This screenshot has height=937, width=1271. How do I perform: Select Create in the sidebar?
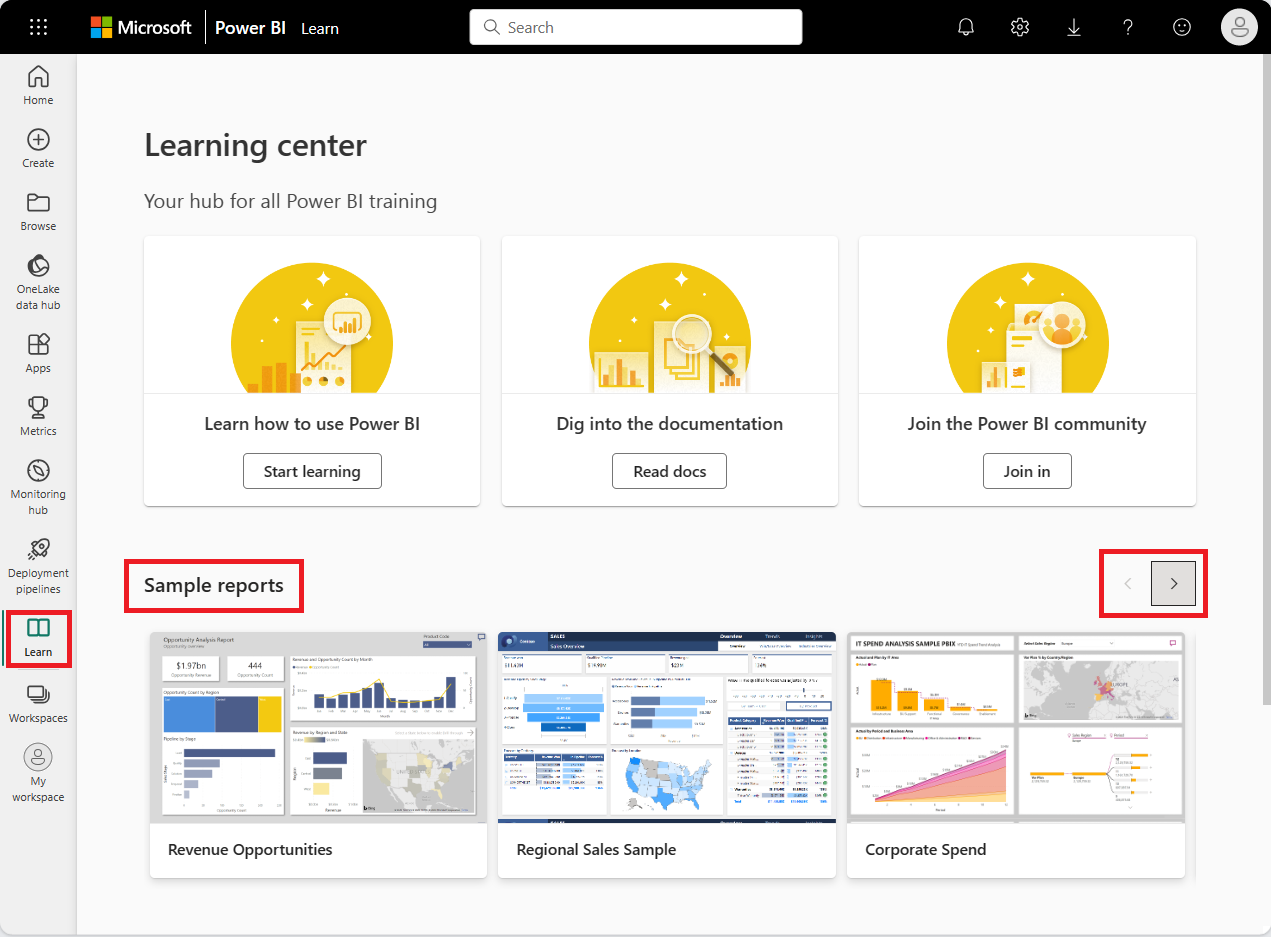coord(38,148)
